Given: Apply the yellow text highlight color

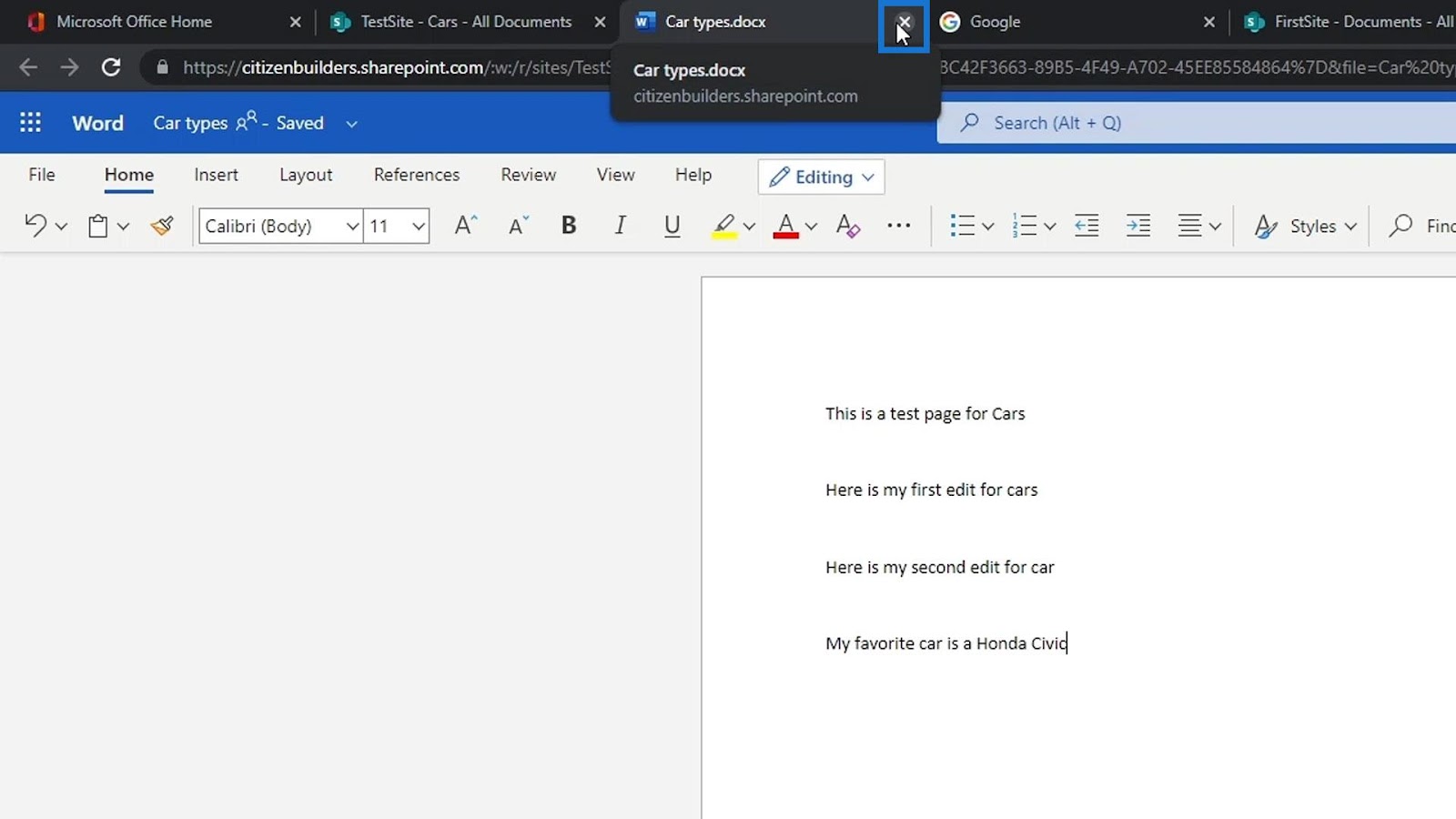Looking at the screenshot, I should coord(724,226).
